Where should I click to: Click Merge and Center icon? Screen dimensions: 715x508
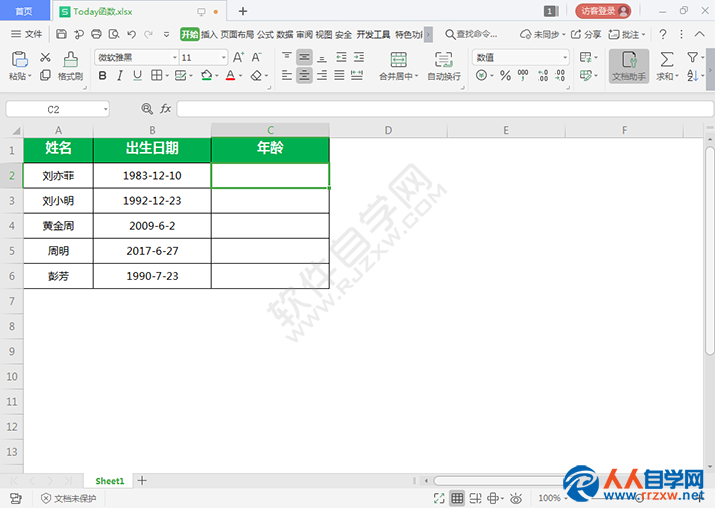(x=399, y=59)
